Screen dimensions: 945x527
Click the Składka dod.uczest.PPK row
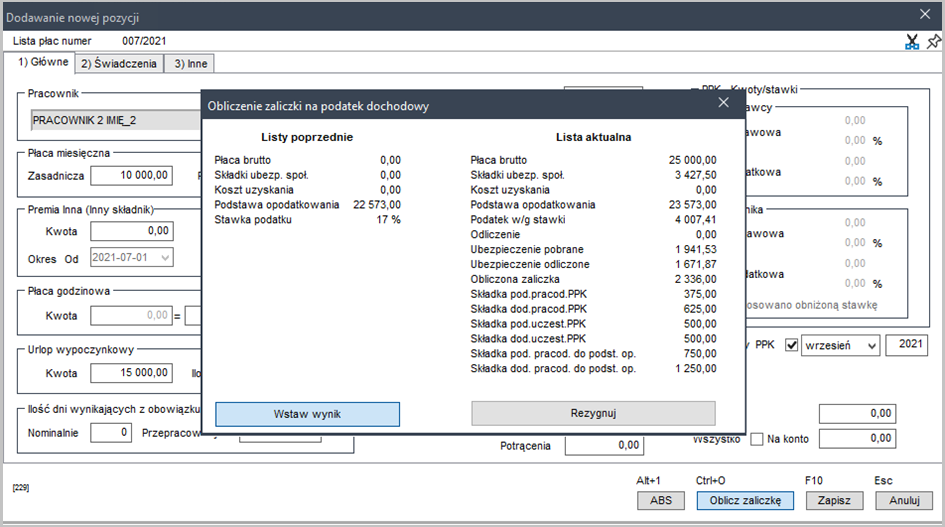[x=594, y=339]
